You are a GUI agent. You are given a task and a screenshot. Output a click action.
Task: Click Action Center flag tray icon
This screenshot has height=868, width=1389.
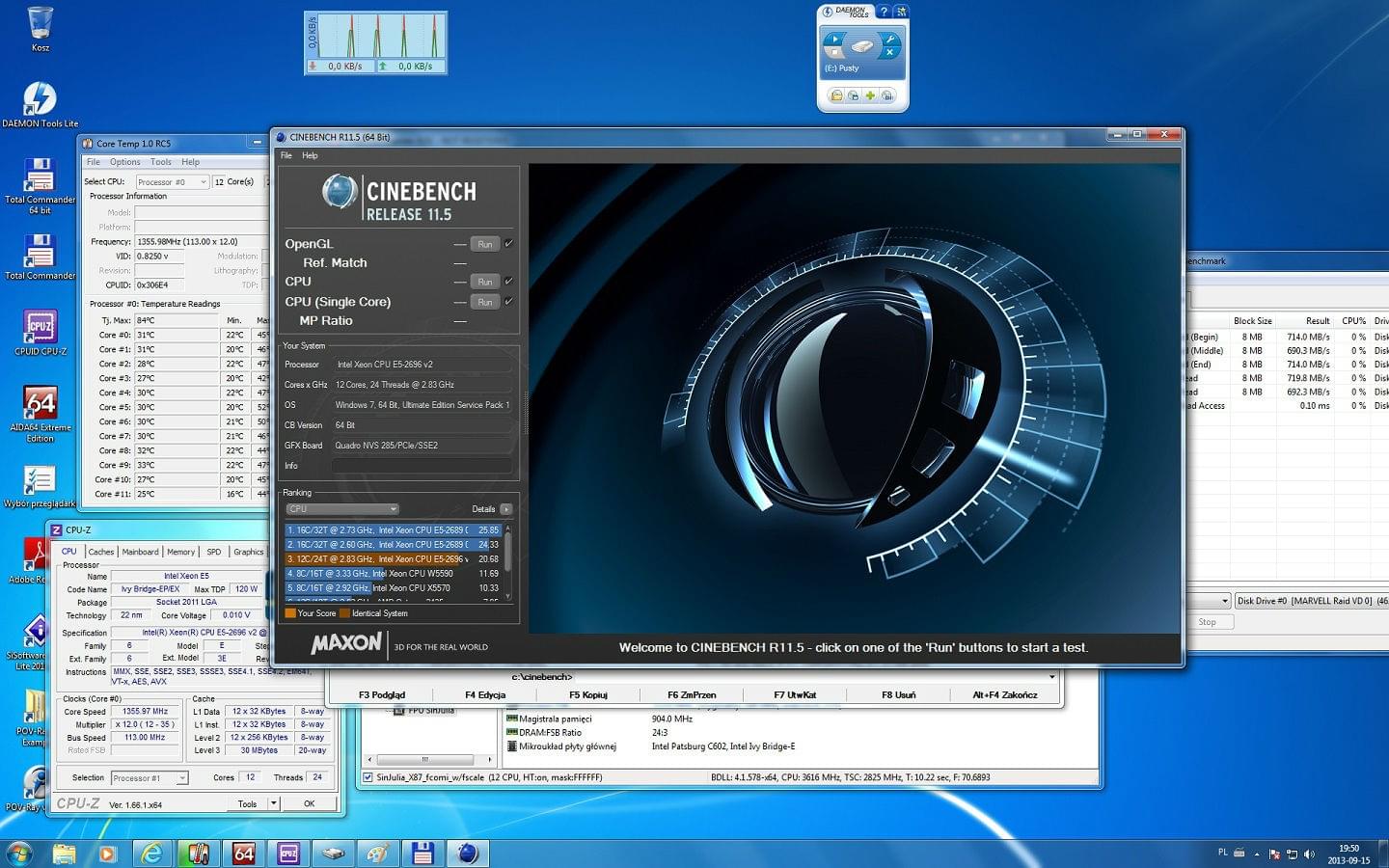click(1275, 854)
